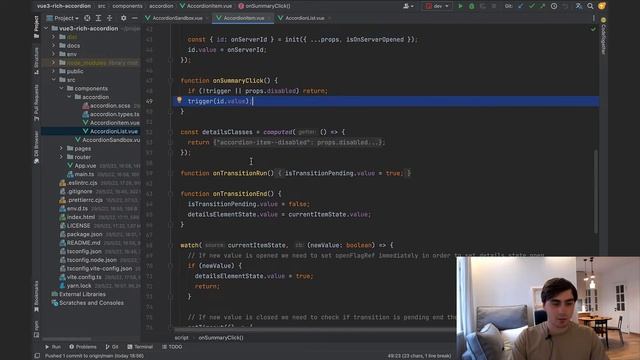Open the translate icon next to search
Screen dimensions: 640x360
tap(578, 6)
